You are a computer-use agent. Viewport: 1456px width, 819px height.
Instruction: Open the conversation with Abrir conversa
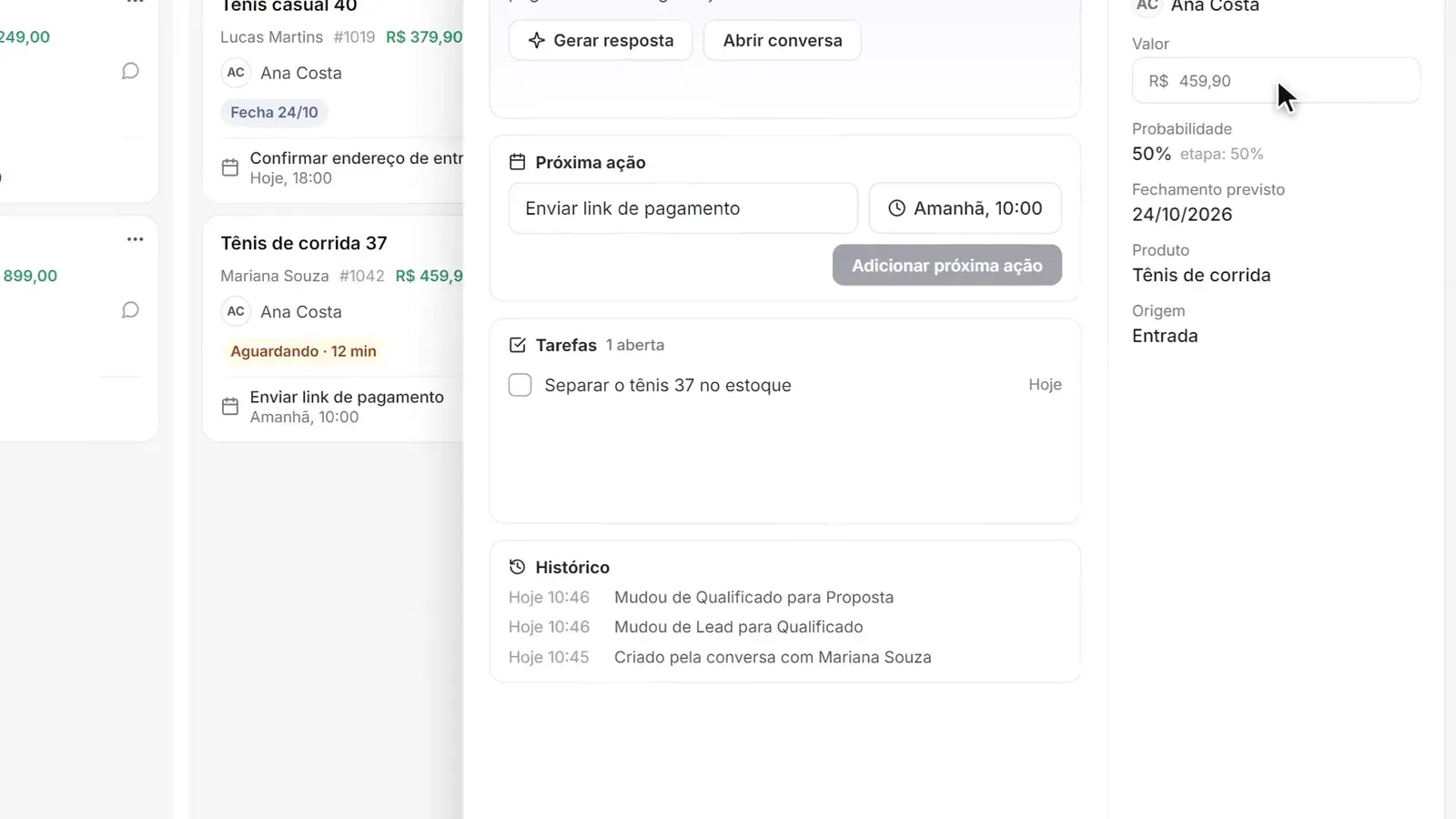(x=783, y=40)
